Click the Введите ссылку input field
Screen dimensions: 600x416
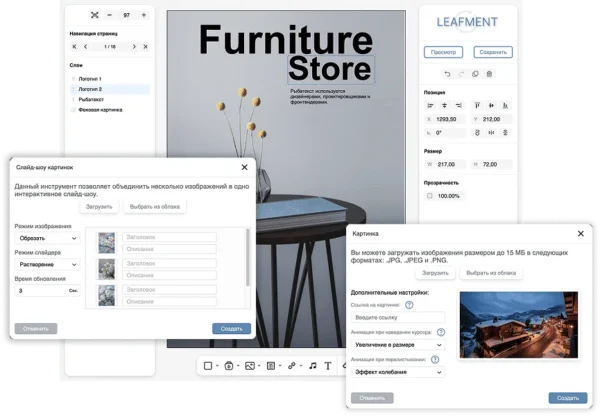click(x=398, y=317)
